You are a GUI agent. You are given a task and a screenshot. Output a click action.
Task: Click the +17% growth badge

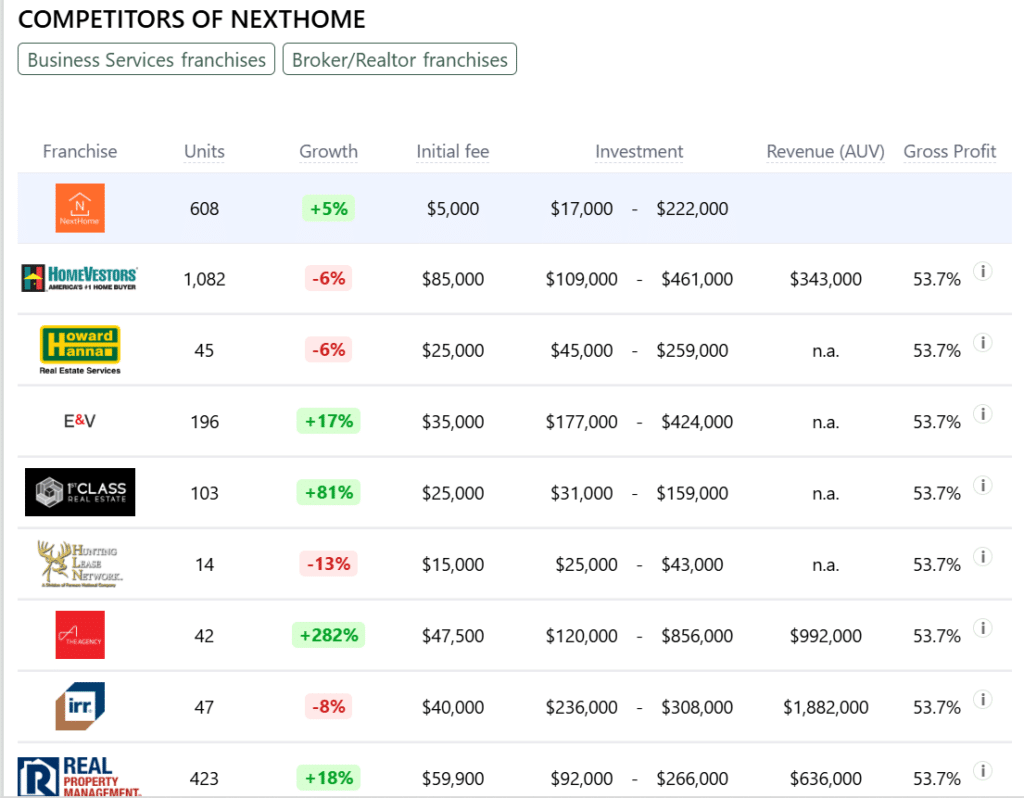328,421
